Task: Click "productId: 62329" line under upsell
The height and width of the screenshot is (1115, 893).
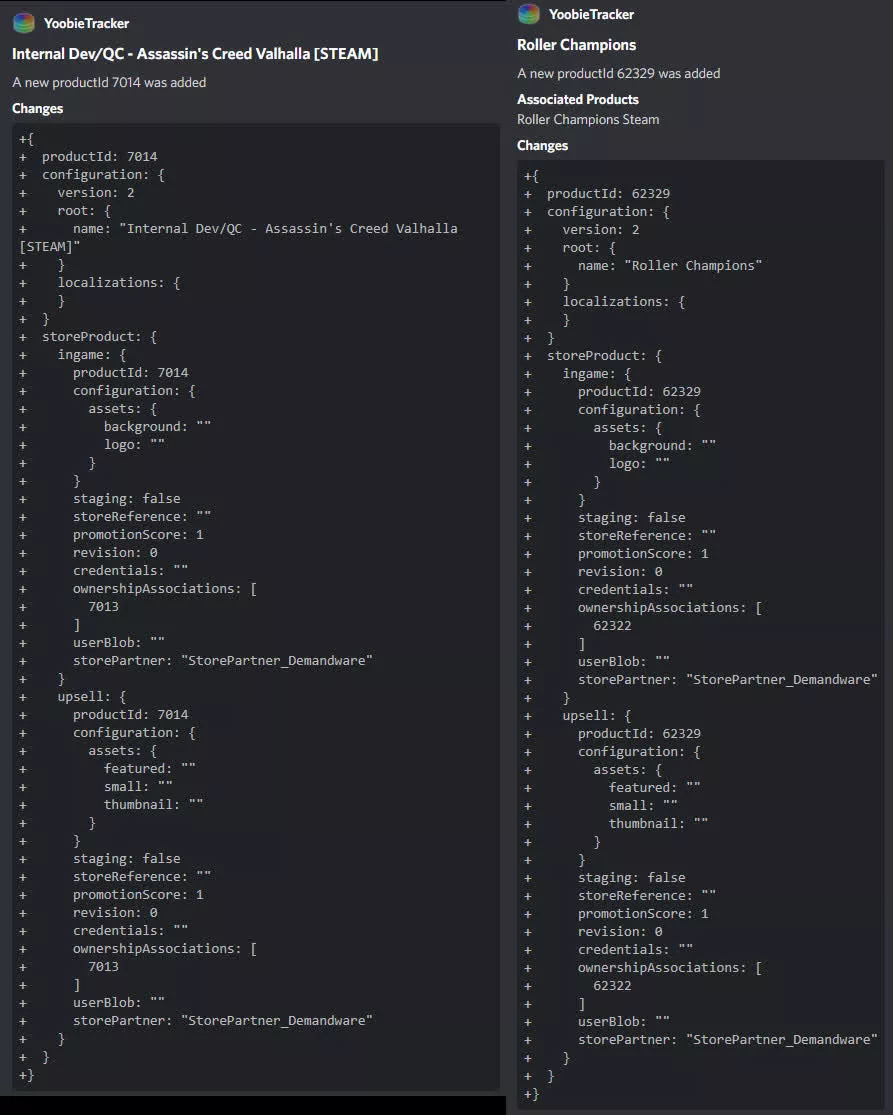Action: [639, 734]
